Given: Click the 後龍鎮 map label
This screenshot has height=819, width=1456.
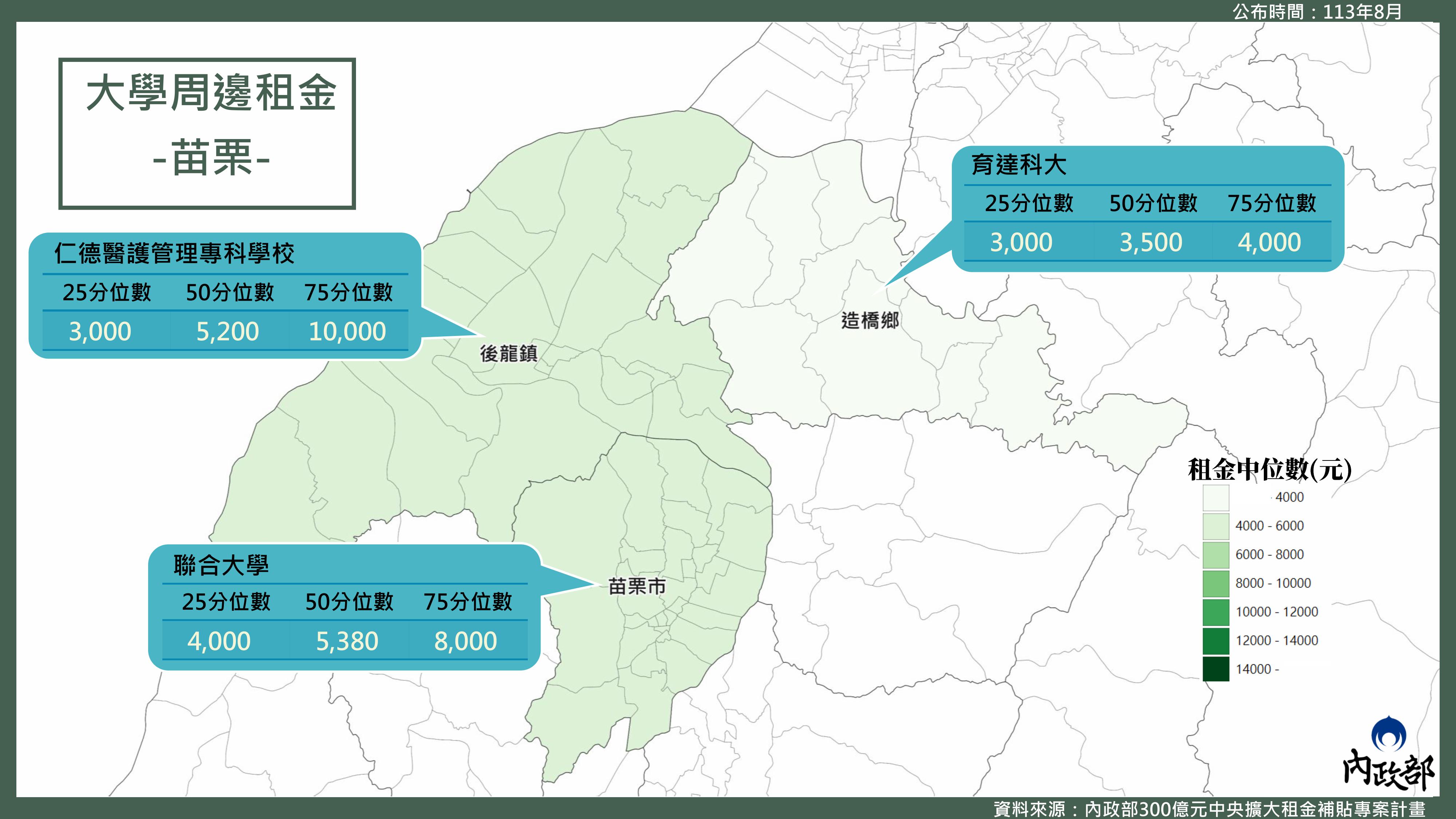Looking at the screenshot, I should [x=509, y=354].
